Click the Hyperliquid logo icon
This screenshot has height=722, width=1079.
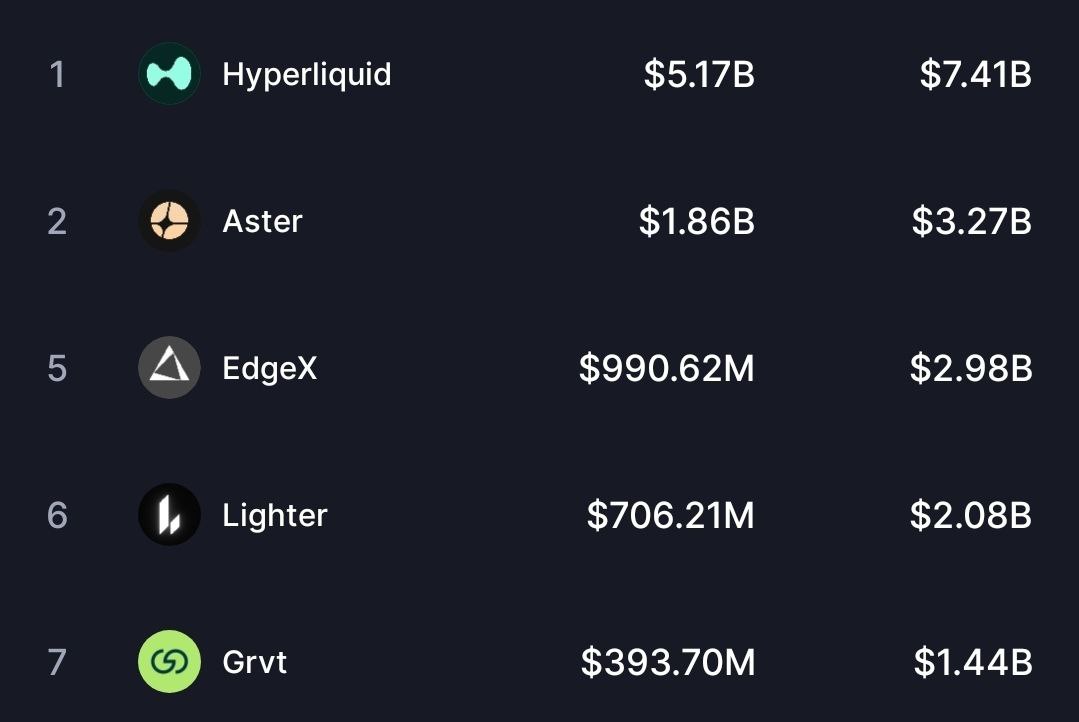tap(169, 74)
